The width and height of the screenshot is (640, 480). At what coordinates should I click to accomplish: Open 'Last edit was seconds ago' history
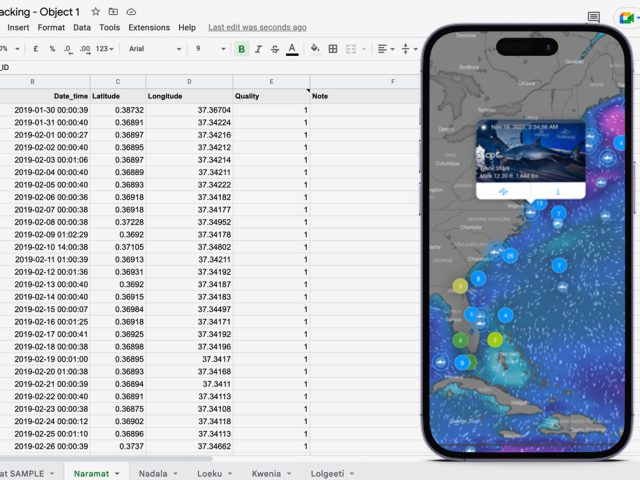[x=257, y=27]
